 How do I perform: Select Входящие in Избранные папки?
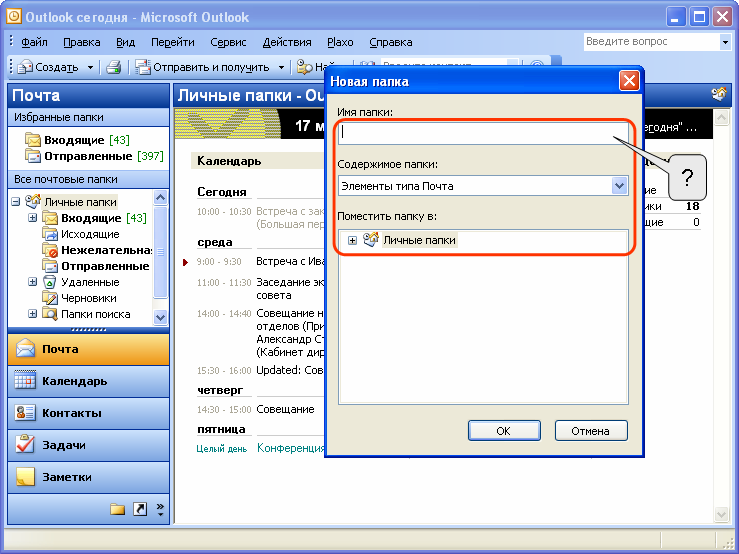click(x=77, y=140)
